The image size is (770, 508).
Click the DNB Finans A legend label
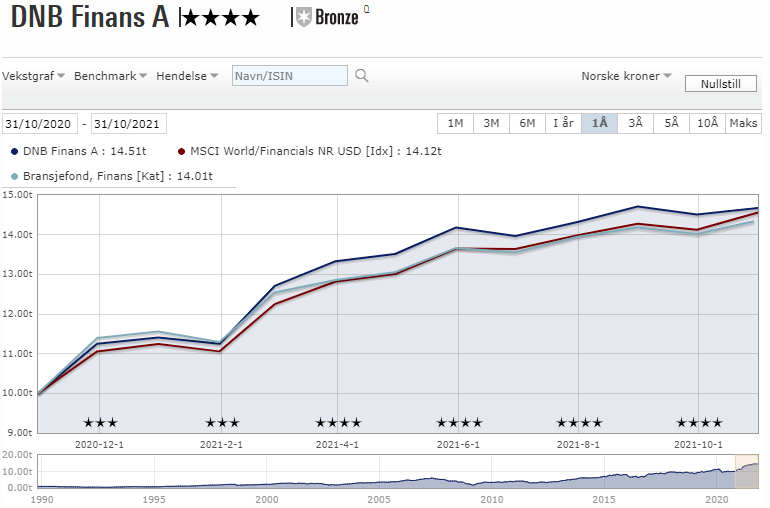84,151
